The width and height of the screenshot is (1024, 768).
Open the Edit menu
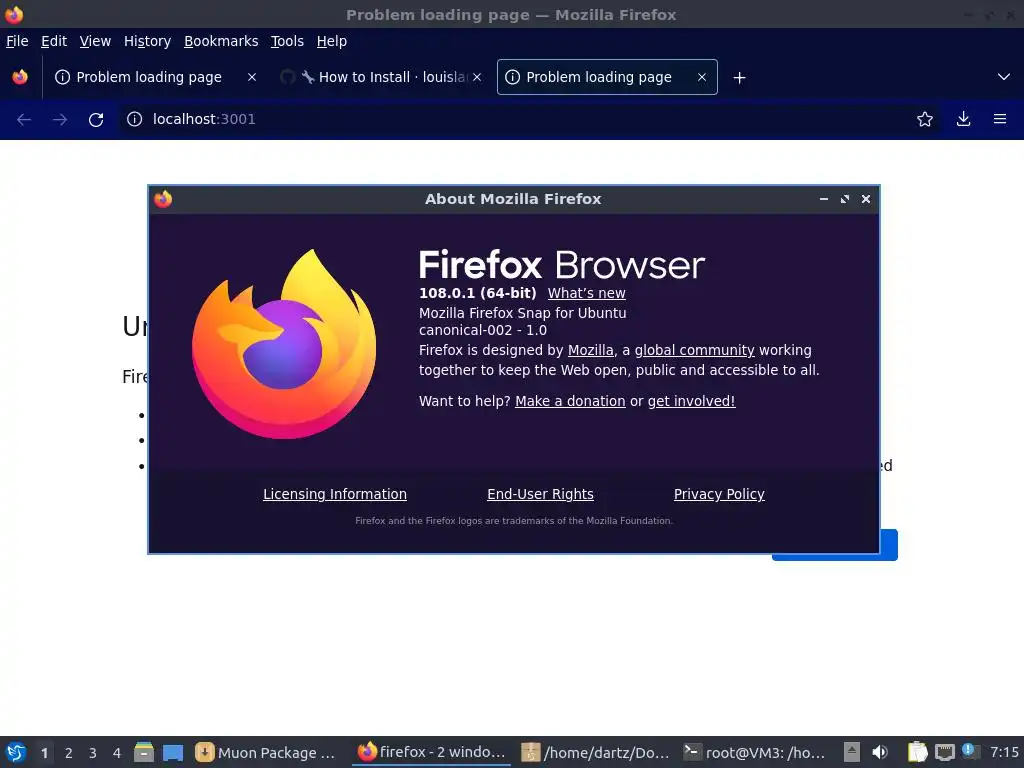(x=54, y=41)
